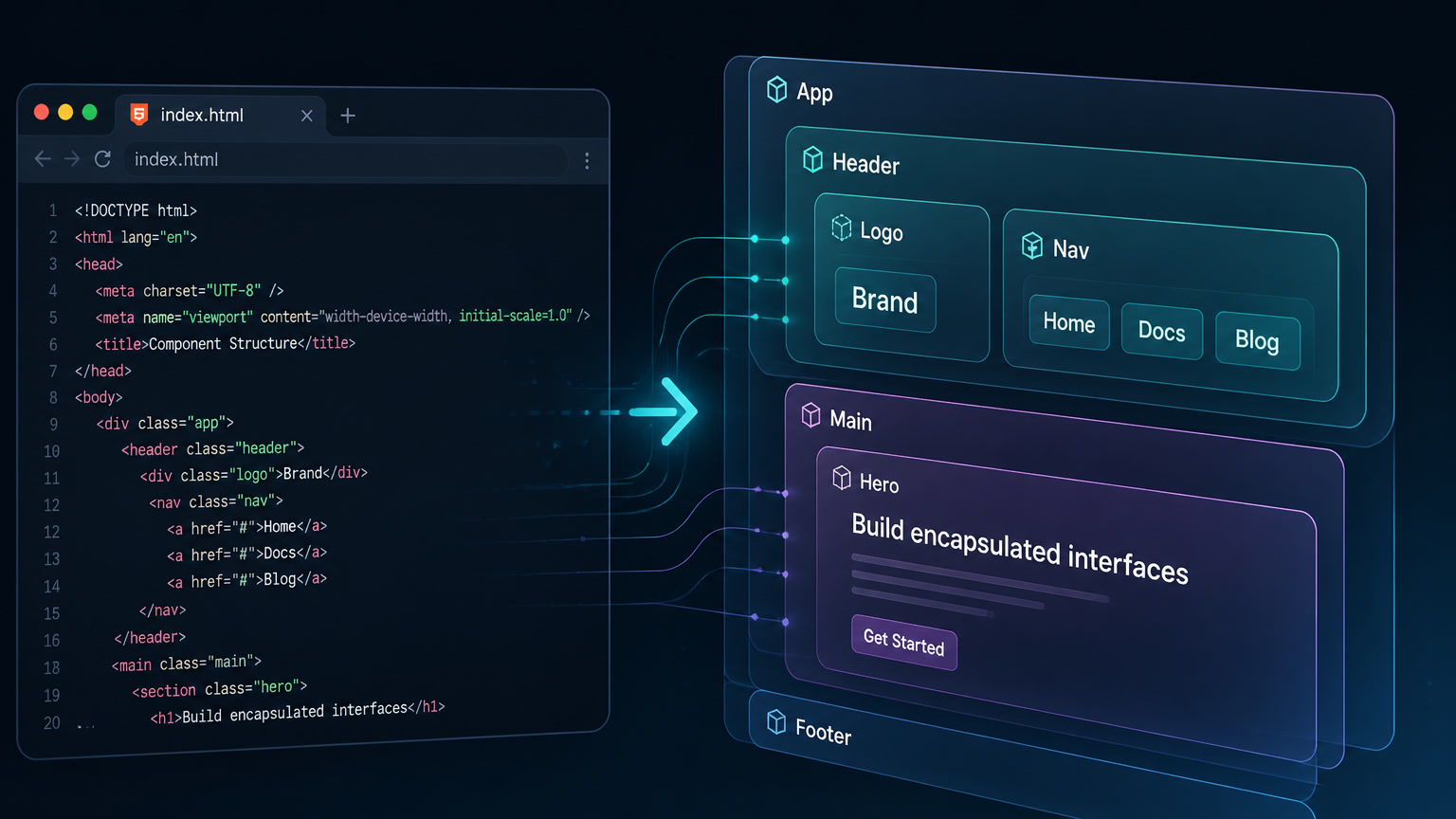Image resolution: width=1456 pixels, height=819 pixels.
Task: Click the <header class="header"> code line
Action: (212, 448)
